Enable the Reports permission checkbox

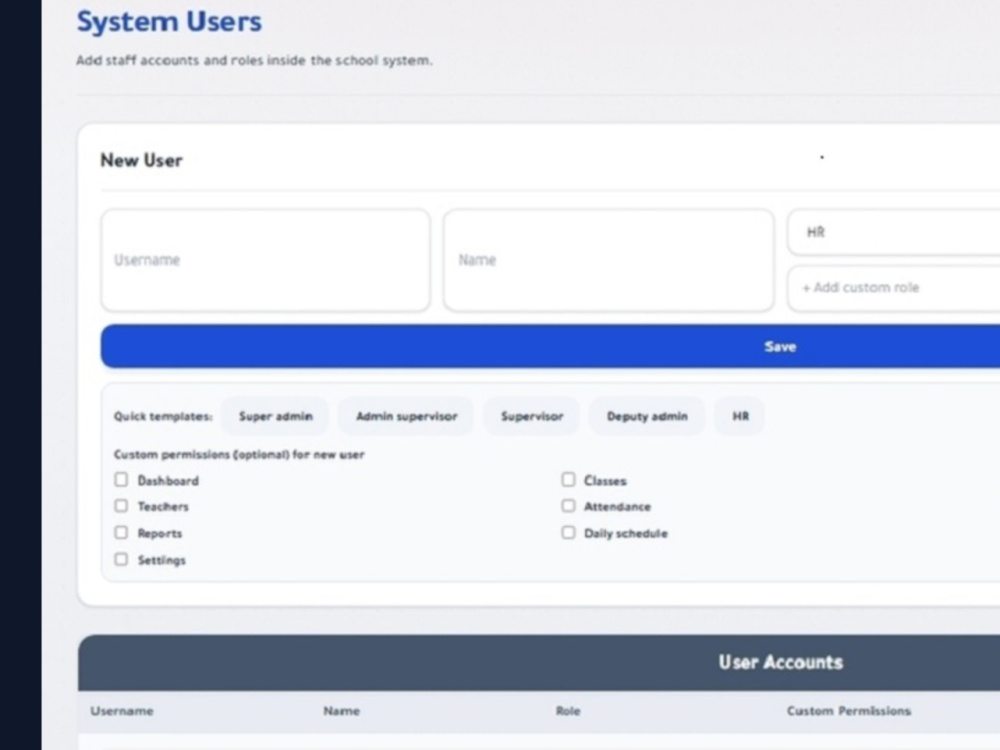[x=121, y=533]
